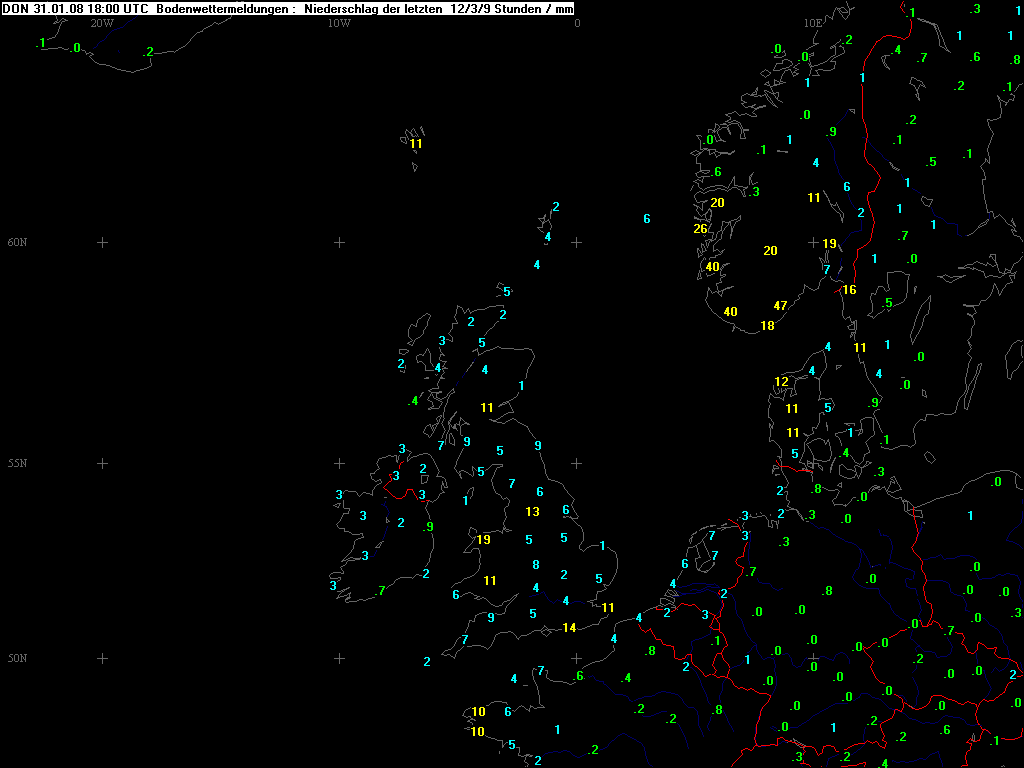
Task: Select the yellow 26 reading on Norway's west coast
Action: [700, 229]
